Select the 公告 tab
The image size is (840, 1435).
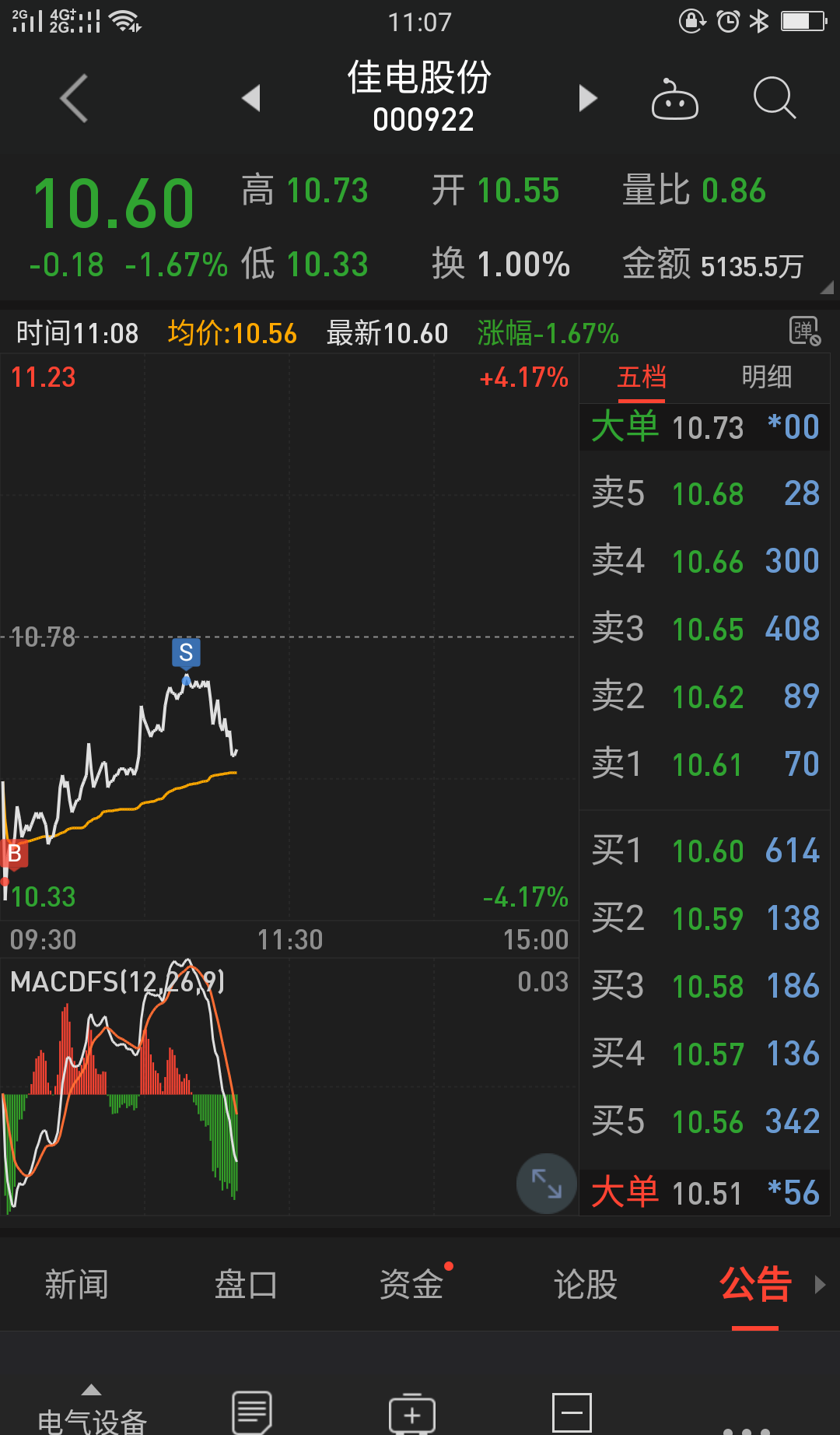click(x=755, y=1285)
